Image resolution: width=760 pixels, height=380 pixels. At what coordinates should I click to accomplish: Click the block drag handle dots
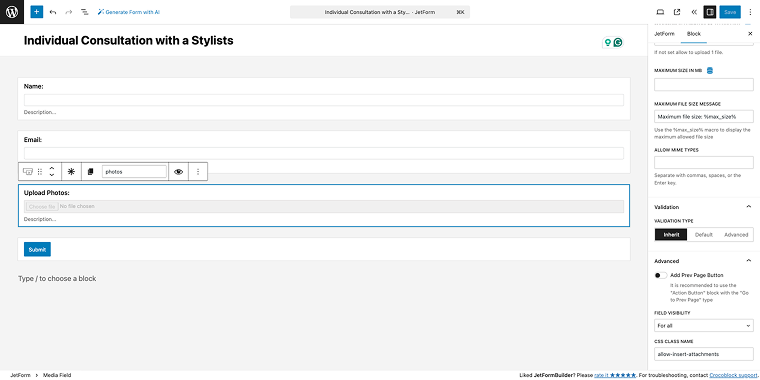pyautogui.click(x=40, y=172)
